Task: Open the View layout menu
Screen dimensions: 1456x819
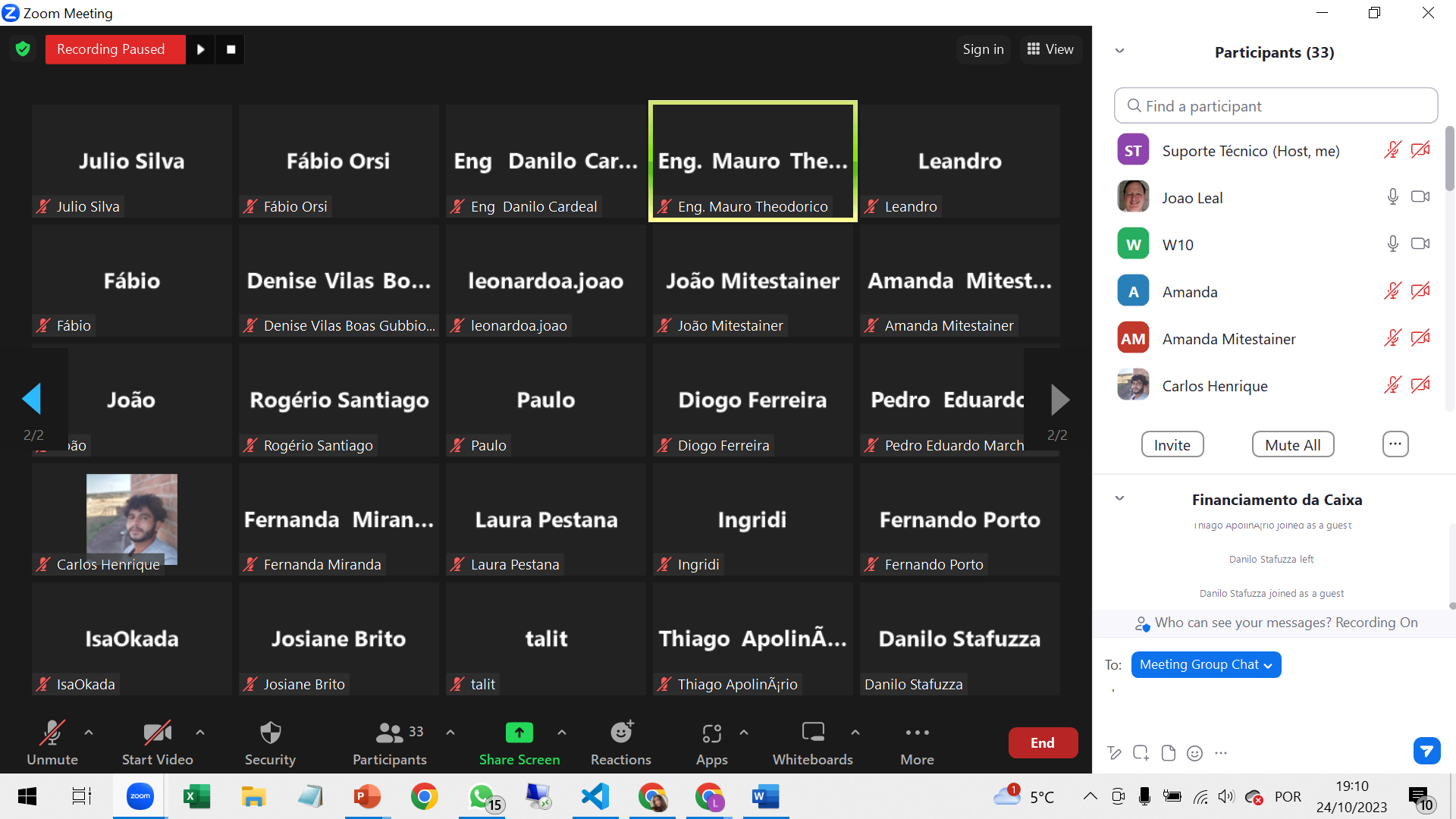Action: coord(1050,49)
